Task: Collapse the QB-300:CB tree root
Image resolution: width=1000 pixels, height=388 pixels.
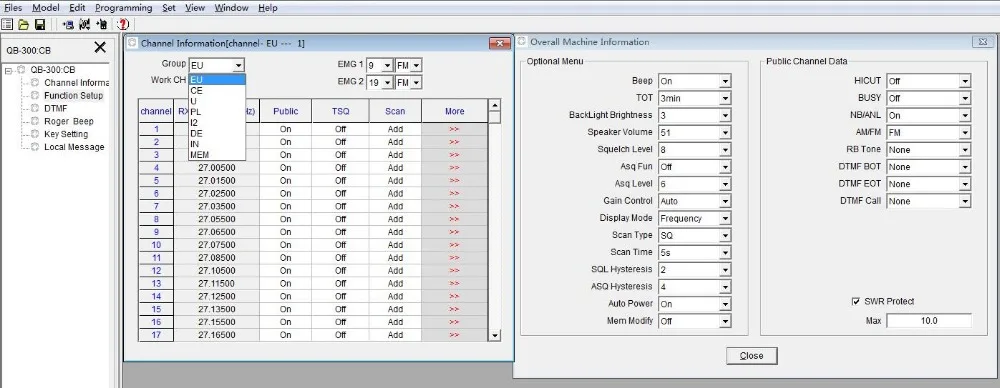Action: 8,70
